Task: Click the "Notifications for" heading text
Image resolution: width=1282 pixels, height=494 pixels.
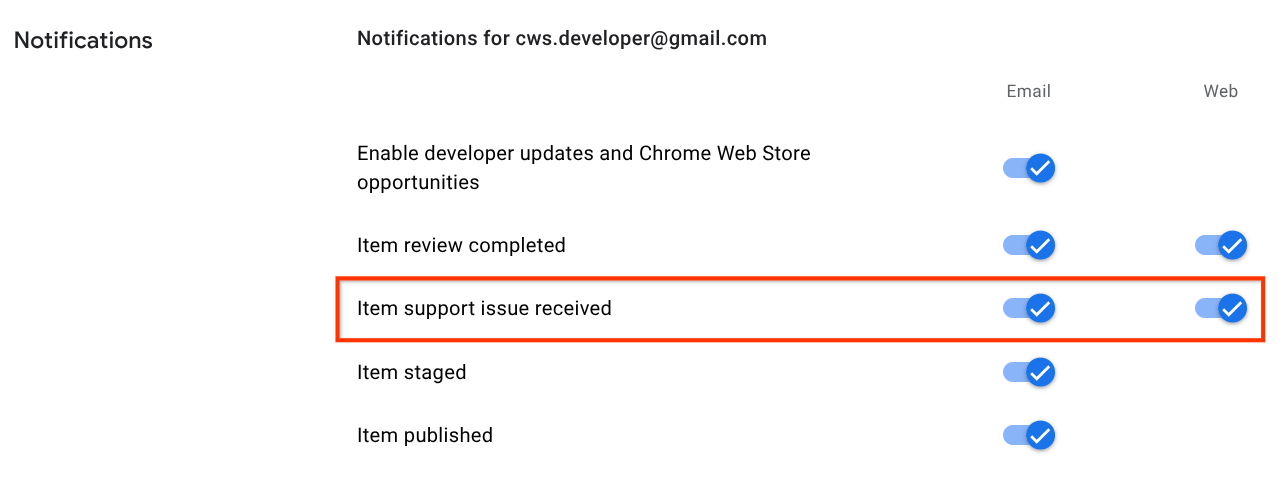Action: pyautogui.click(x=433, y=39)
